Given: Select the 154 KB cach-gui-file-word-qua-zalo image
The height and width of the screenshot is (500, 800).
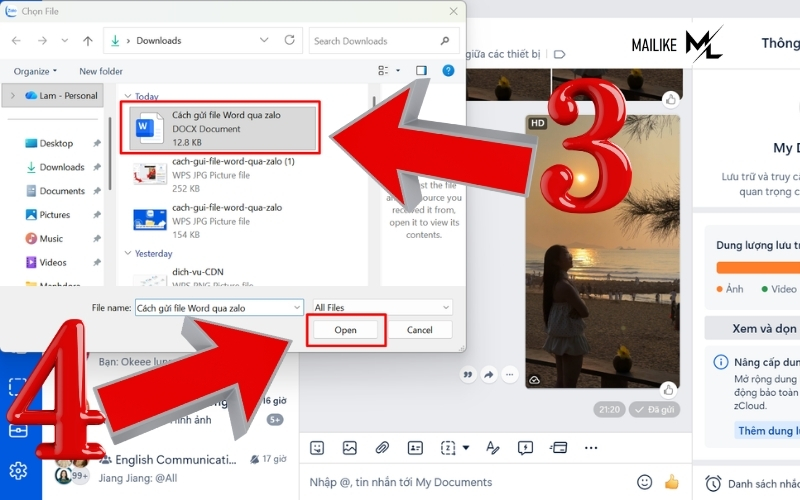Looking at the screenshot, I should coord(222,221).
